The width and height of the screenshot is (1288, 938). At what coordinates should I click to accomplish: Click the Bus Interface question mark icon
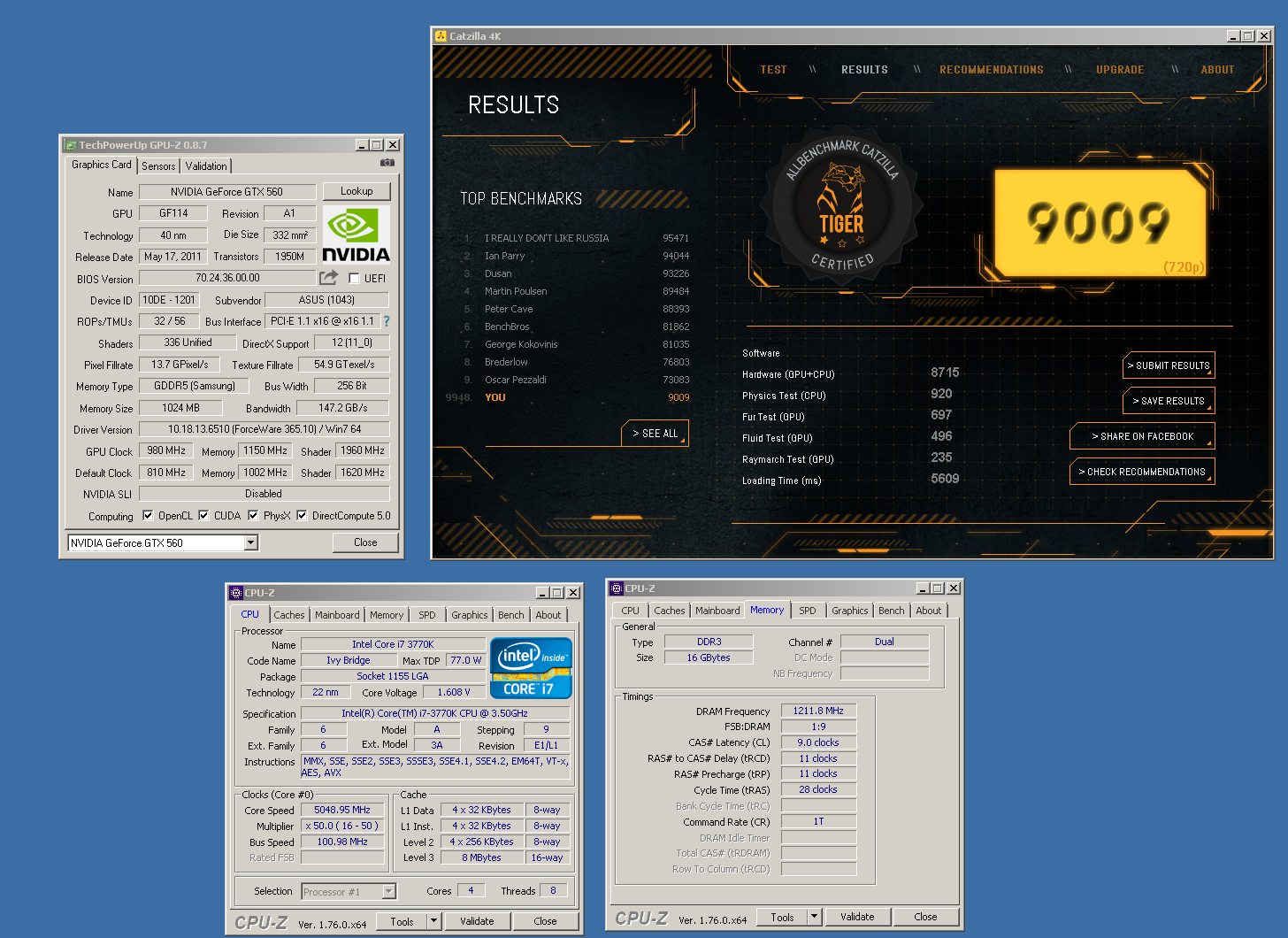387,321
